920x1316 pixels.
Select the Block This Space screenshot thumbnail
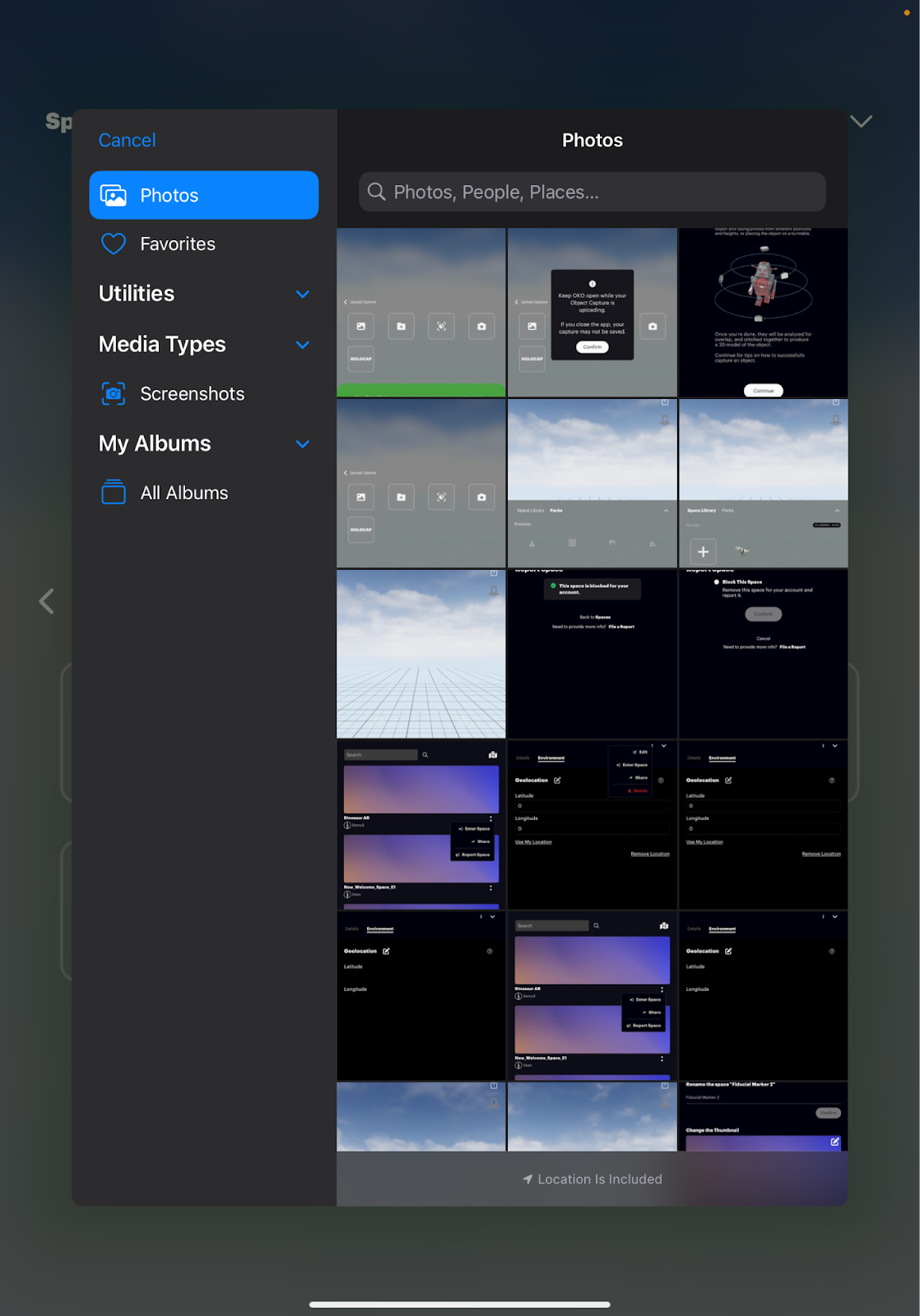tap(763, 654)
